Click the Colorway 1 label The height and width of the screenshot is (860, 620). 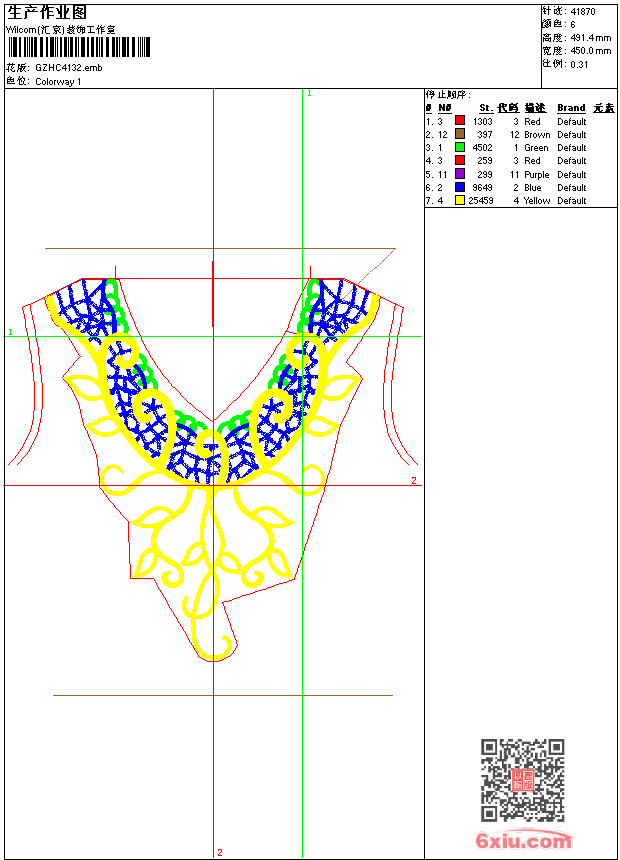58,82
